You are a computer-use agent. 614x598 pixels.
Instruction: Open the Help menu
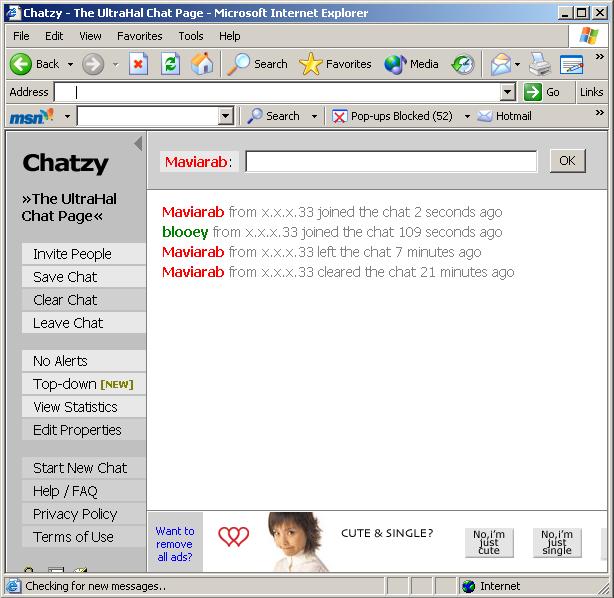[x=229, y=36]
